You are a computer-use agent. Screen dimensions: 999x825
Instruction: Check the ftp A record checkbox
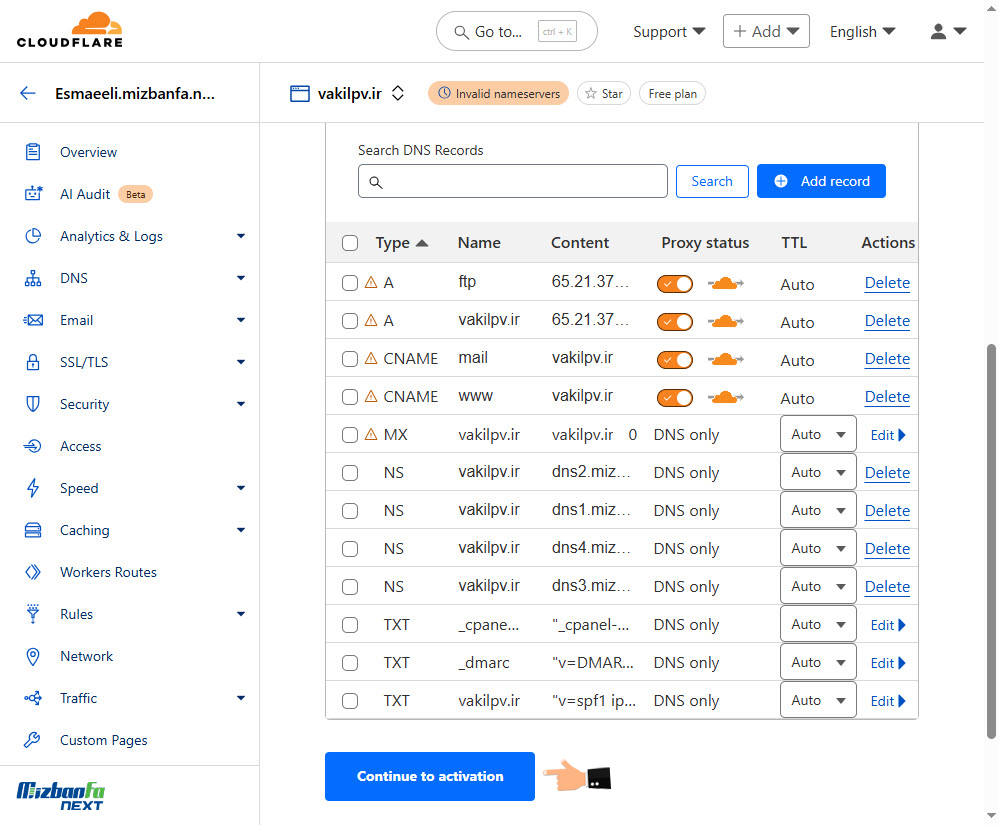350,283
